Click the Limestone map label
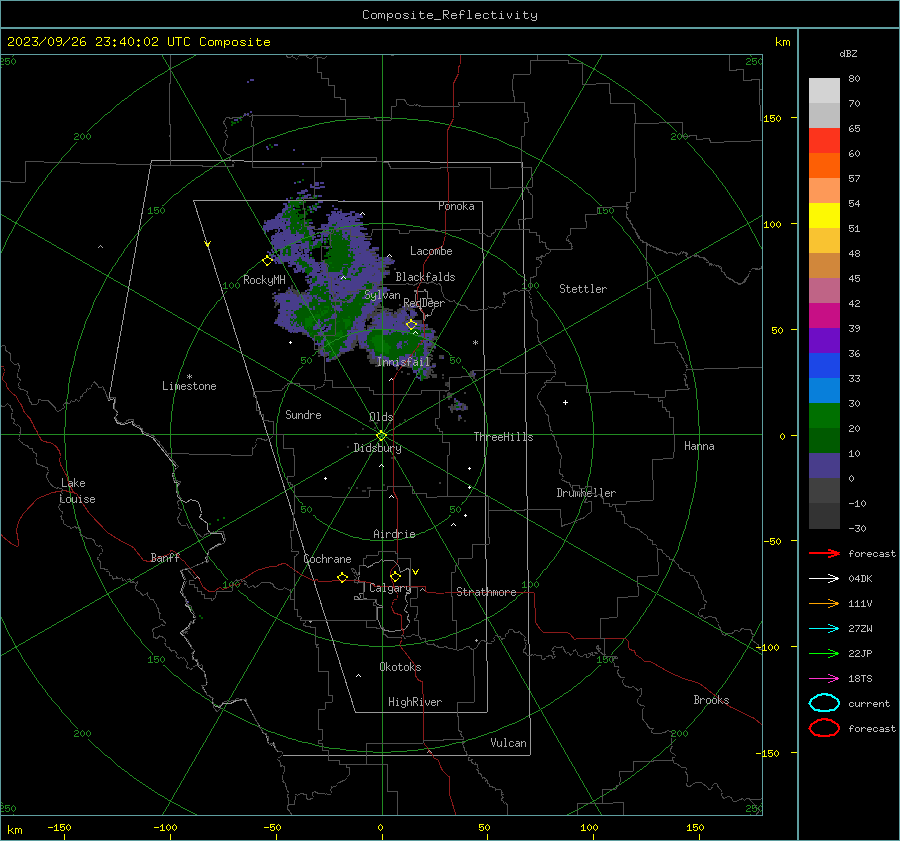The image size is (900, 841). (189, 386)
